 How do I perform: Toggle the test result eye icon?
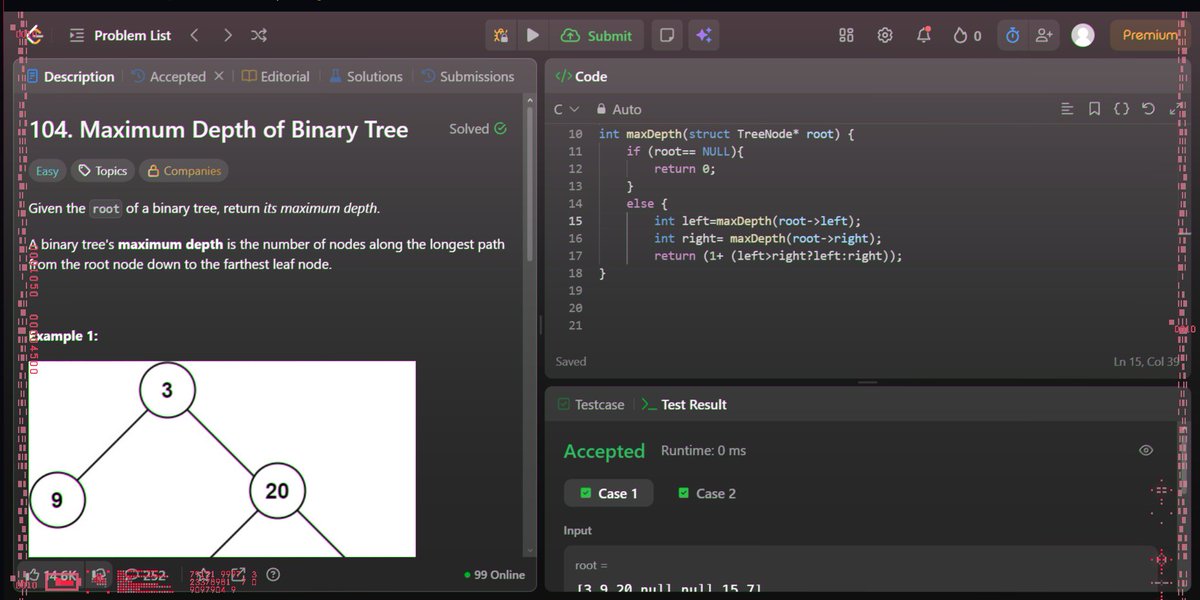click(x=1146, y=451)
